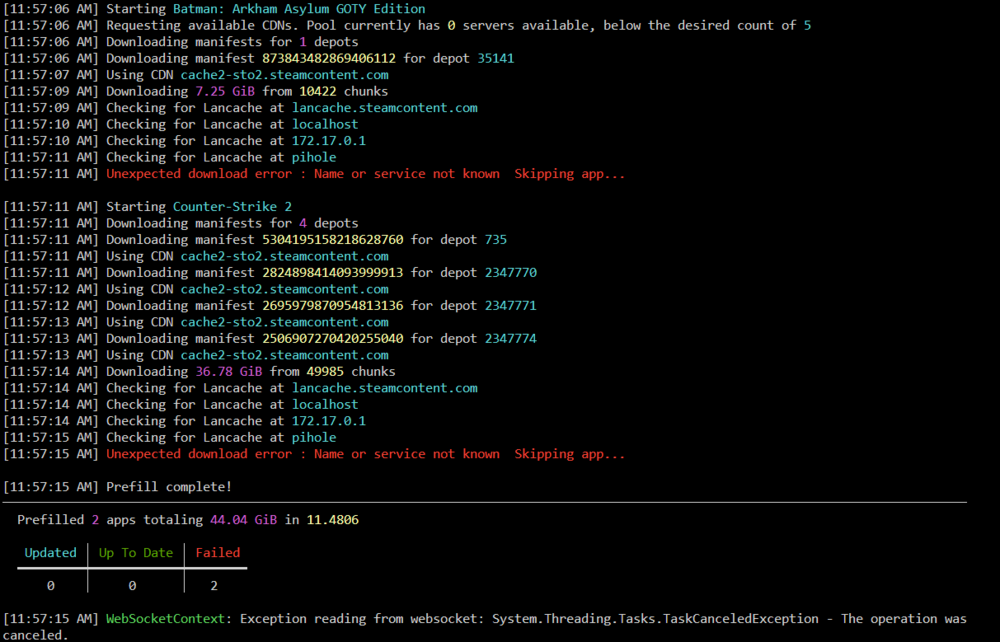Click depot number 735
Viewport: 1000px width, 642px height.
coord(496,240)
